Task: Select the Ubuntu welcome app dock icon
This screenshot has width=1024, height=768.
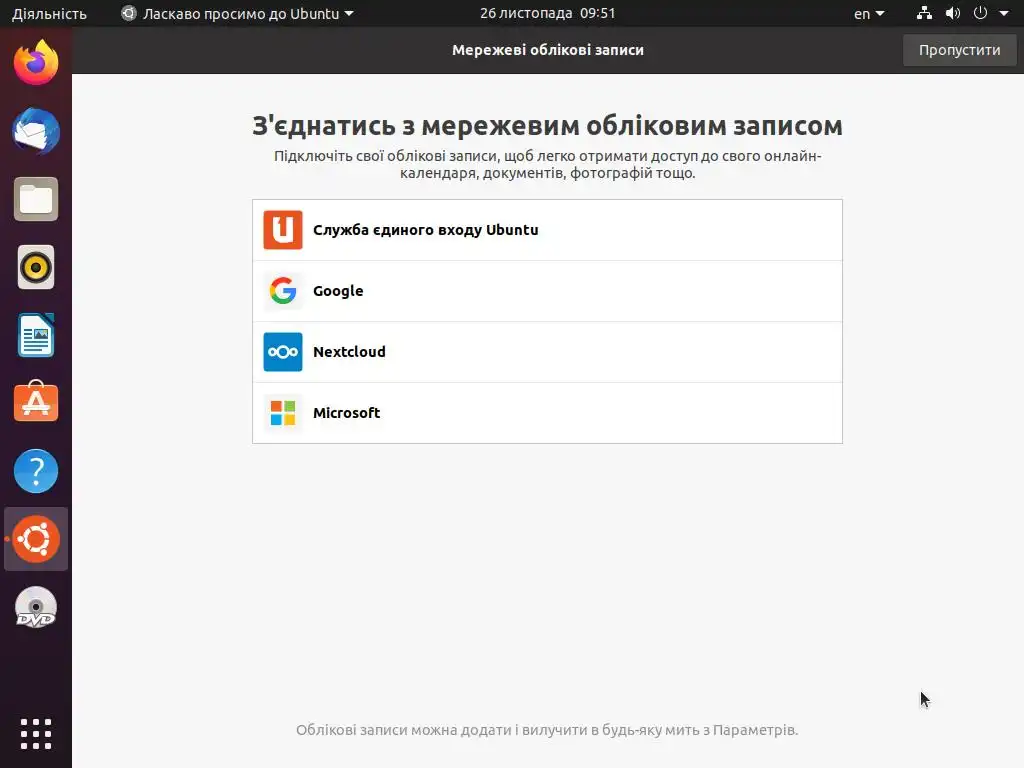Action: point(36,539)
